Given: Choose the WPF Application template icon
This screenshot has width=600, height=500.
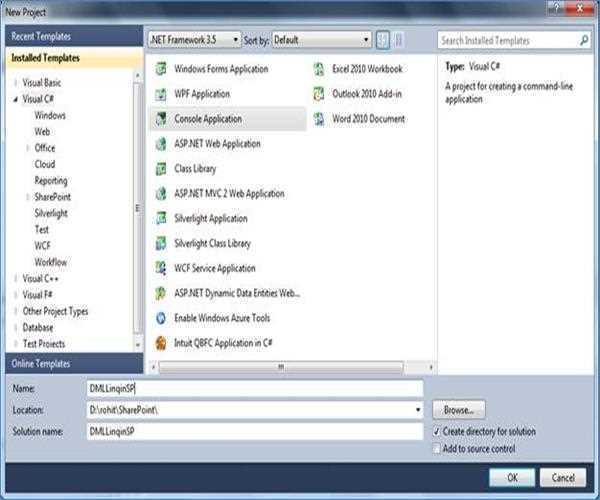Looking at the screenshot, I should [x=161, y=94].
